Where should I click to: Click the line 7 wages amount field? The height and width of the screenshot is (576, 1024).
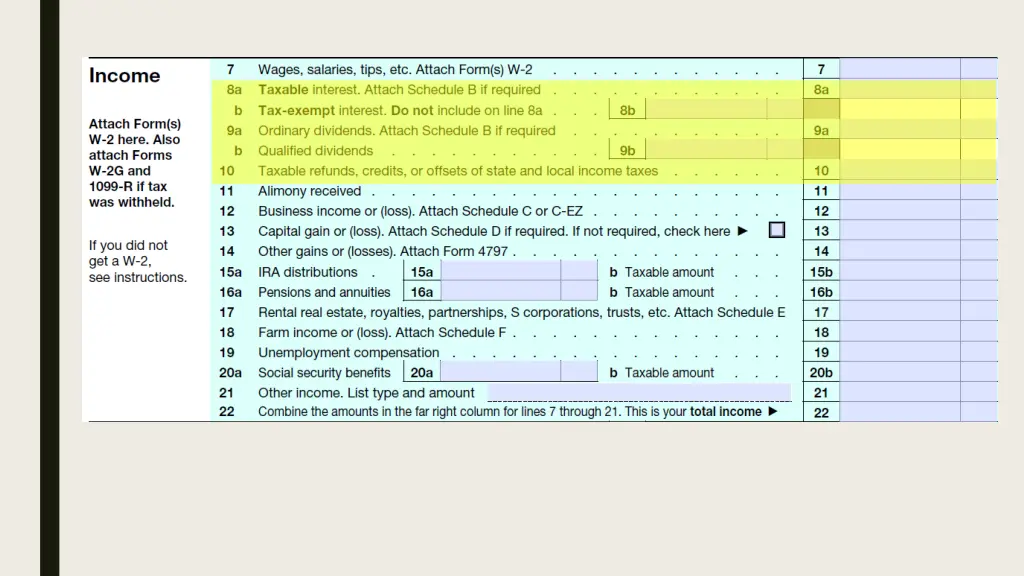(899, 69)
